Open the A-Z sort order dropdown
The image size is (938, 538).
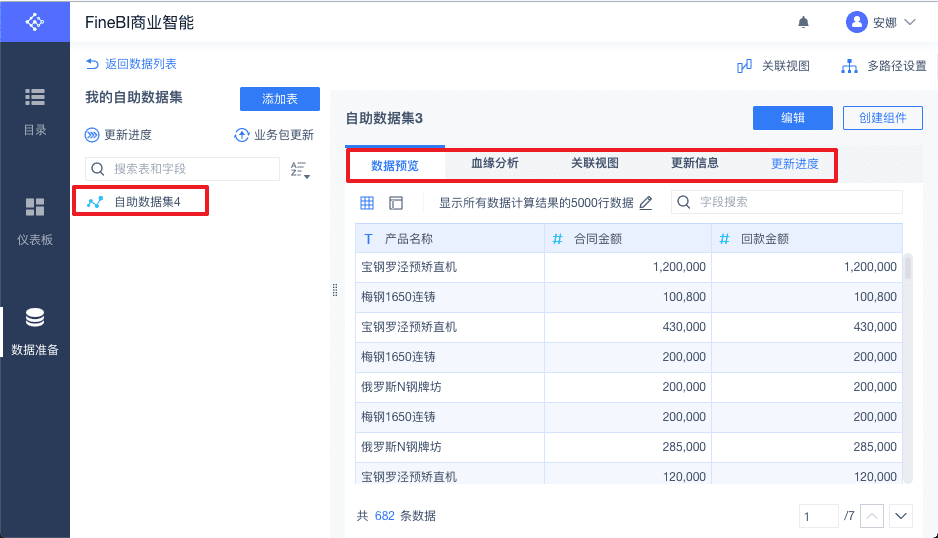[x=299, y=169]
